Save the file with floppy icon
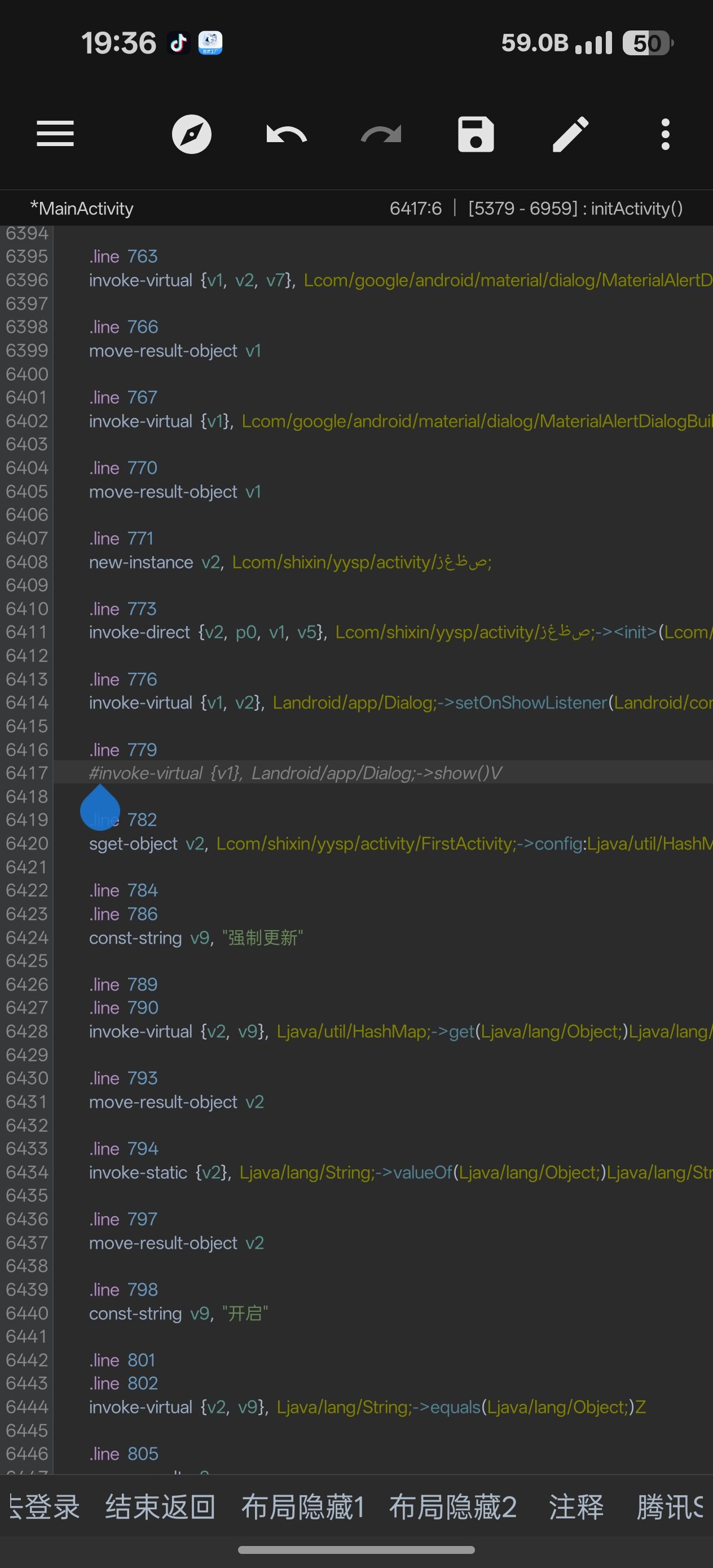This screenshot has width=713, height=1568. coord(476,134)
